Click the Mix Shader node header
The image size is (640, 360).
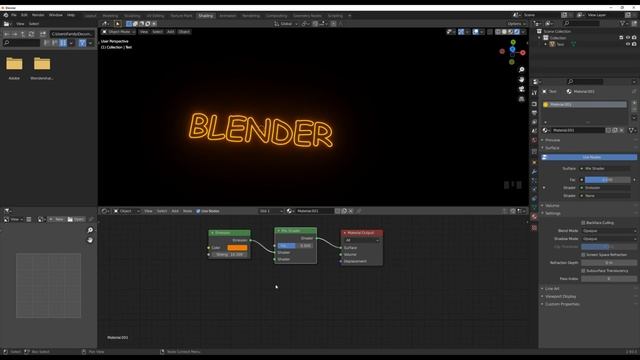296,231
